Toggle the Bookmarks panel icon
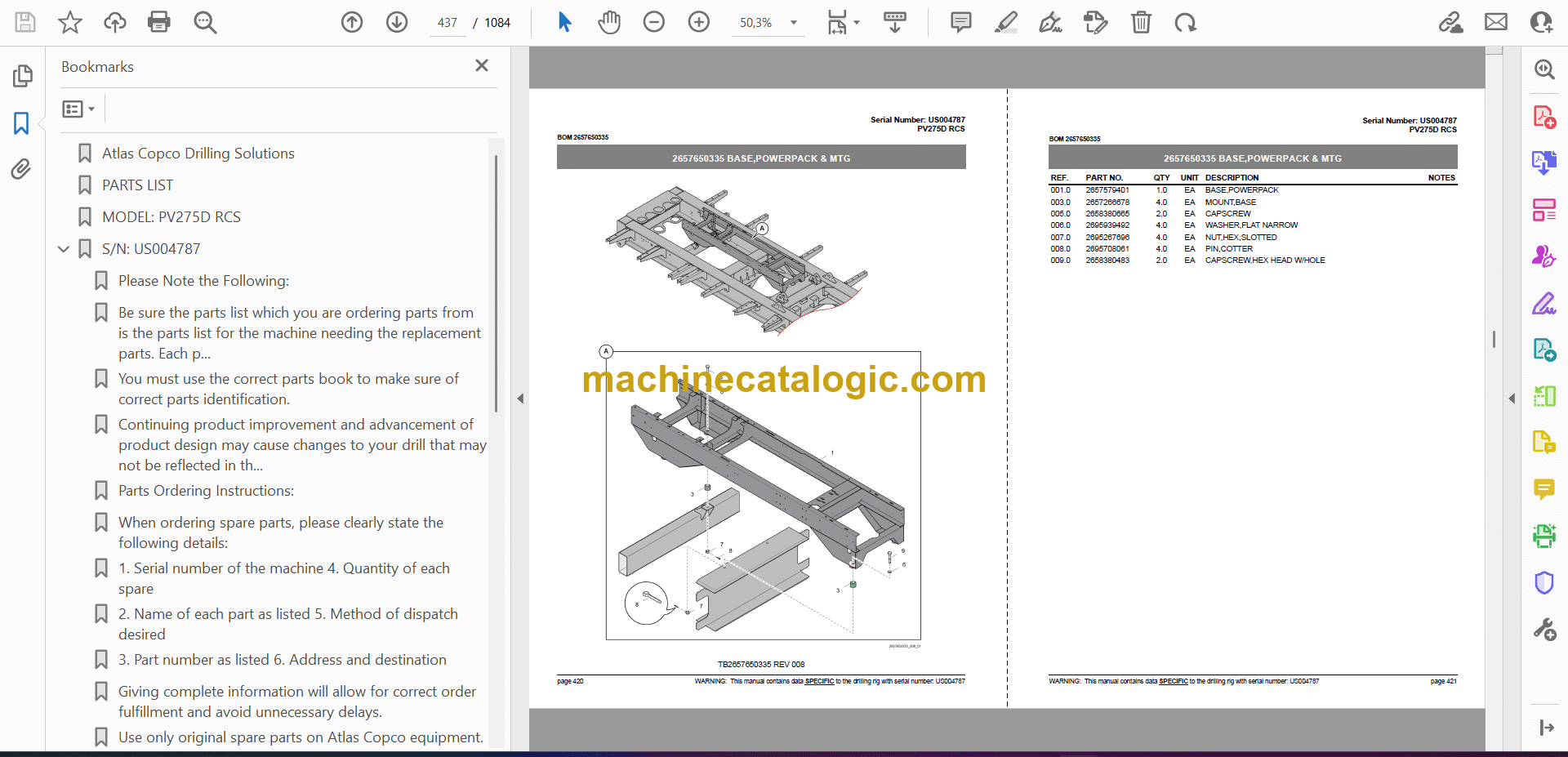This screenshot has height=757, width=1568. 21,123
